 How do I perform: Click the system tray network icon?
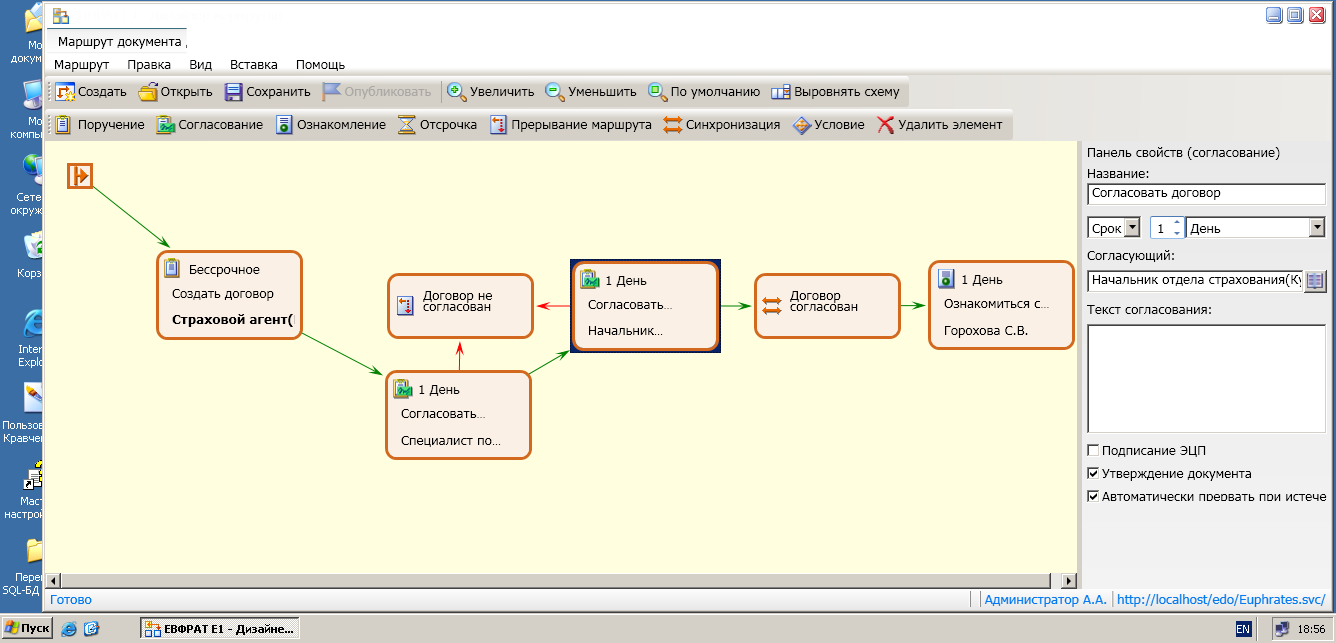(x=1282, y=629)
